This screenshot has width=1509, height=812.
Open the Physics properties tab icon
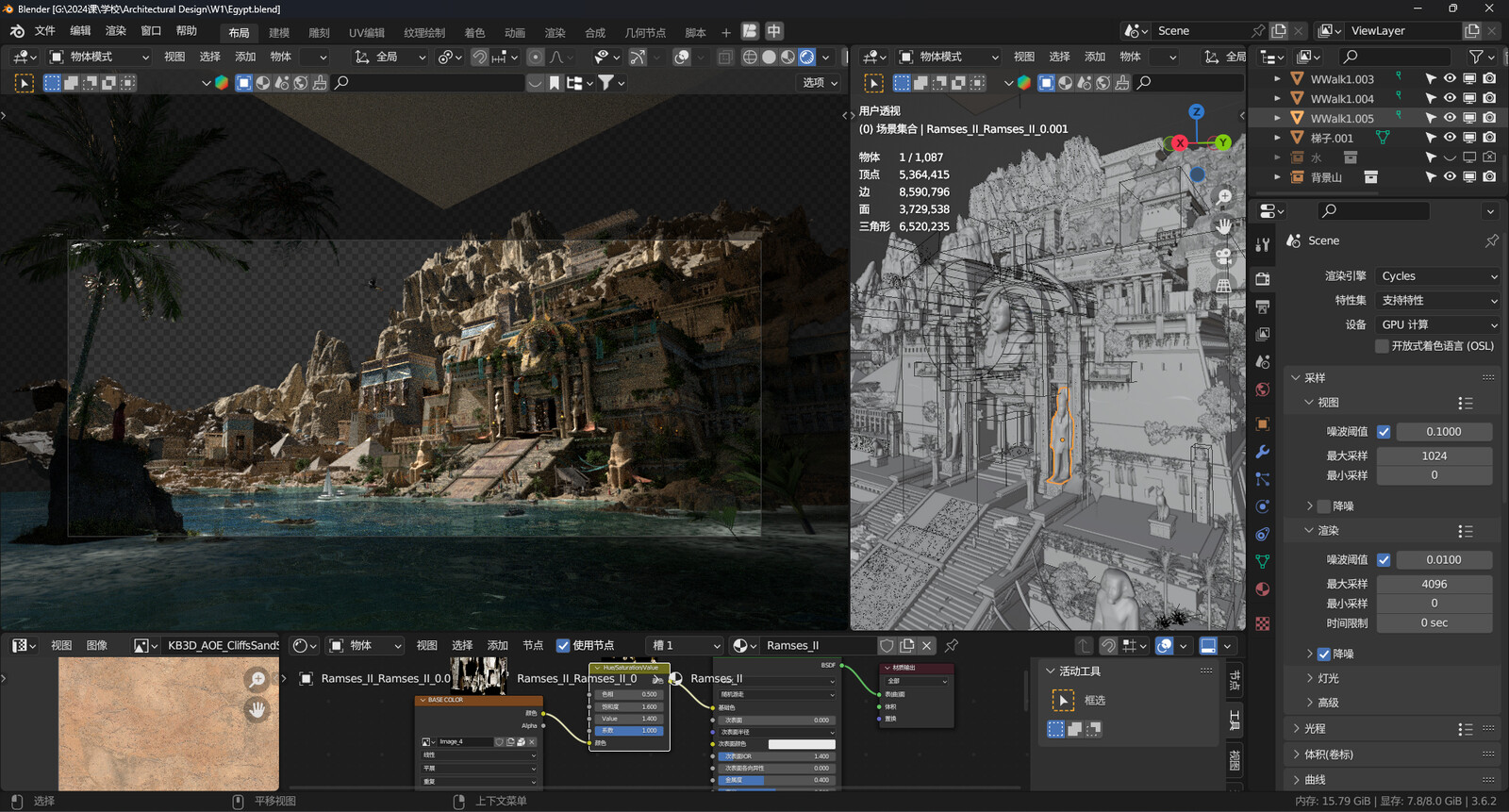1263,506
